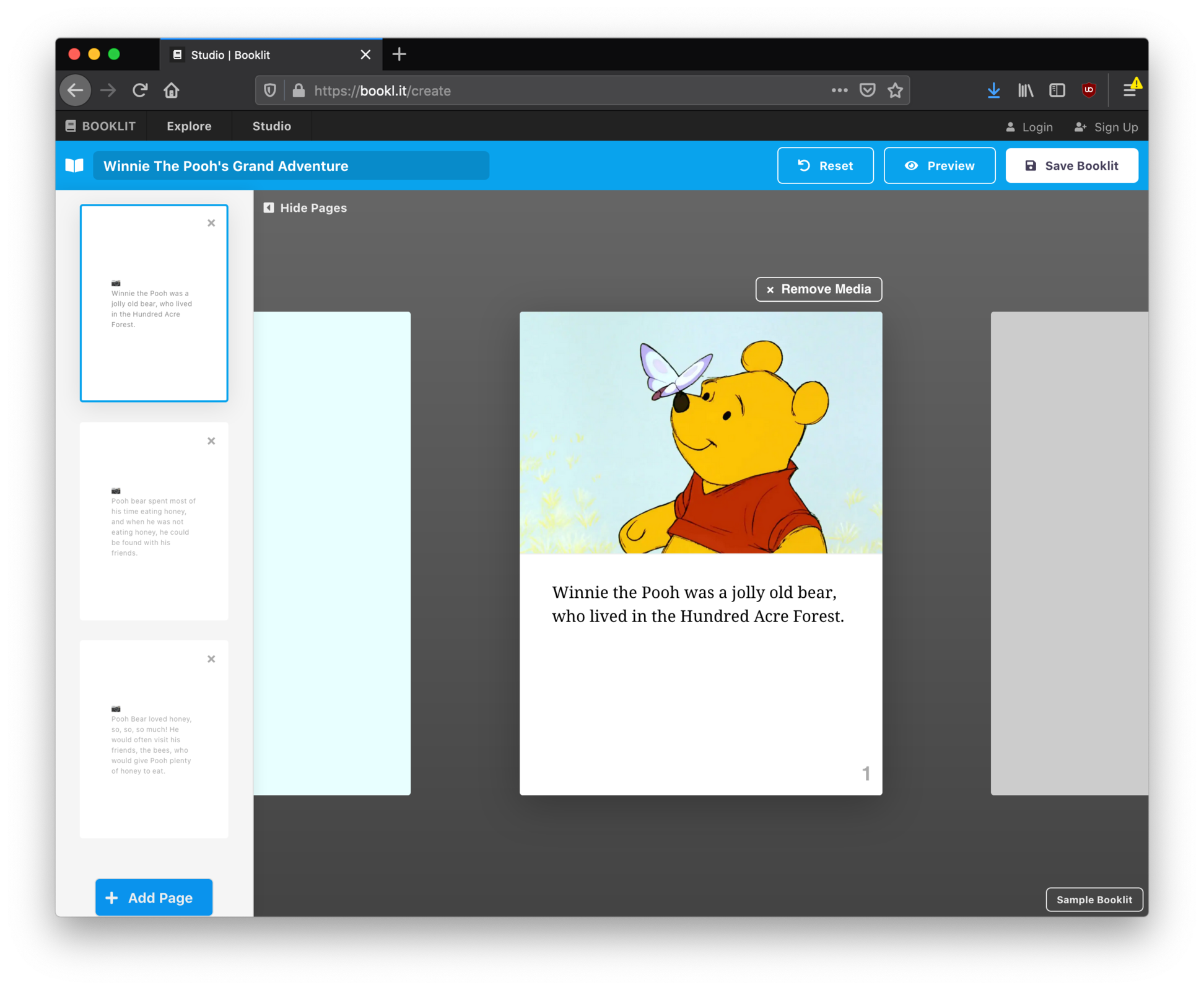The width and height of the screenshot is (1204, 990).
Task: Toggle the browser sidebar icon
Action: click(x=1057, y=90)
